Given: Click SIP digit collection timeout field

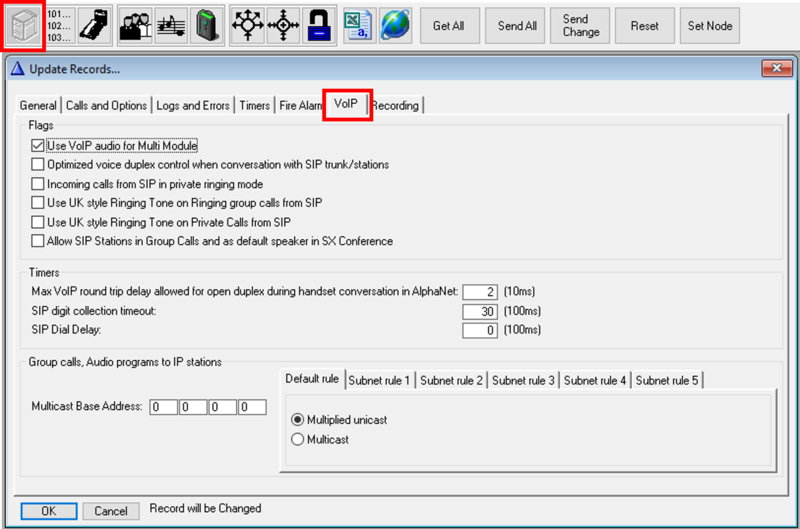Looking at the screenshot, I should click(x=480, y=311).
